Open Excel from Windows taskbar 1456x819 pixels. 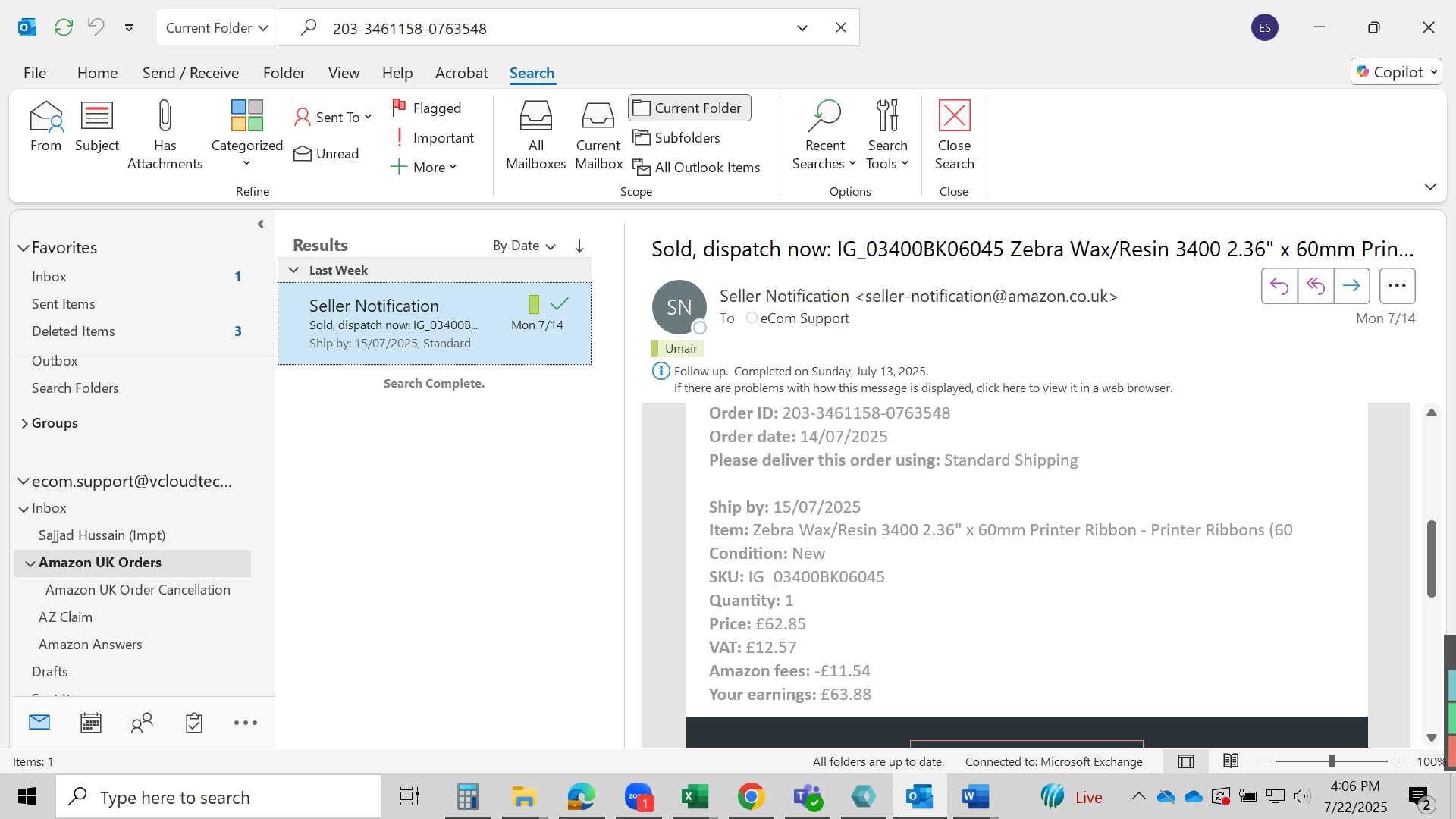click(x=695, y=796)
